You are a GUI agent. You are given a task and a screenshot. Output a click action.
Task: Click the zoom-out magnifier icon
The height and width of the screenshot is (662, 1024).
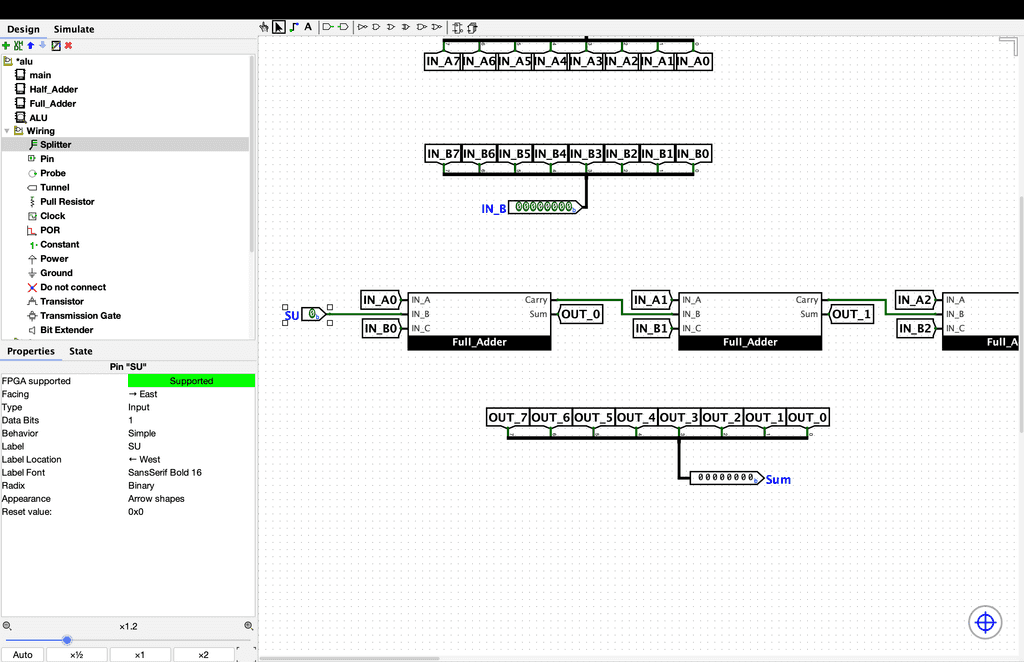click(7, 626)
